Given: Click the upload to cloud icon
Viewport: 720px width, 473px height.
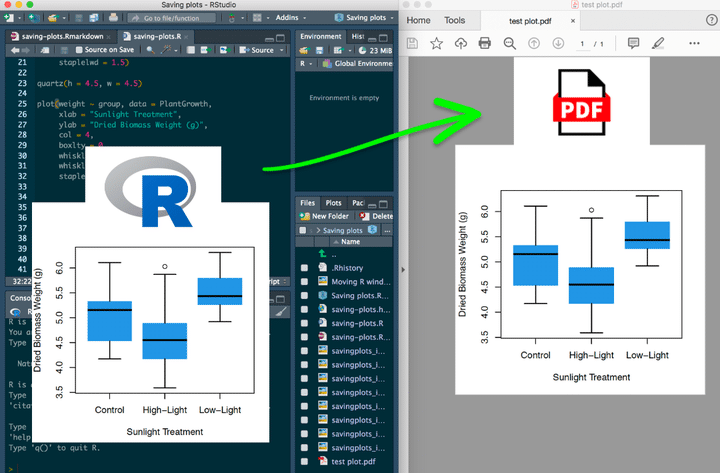Looking at the screenshot, I should (x=461, y=43).
